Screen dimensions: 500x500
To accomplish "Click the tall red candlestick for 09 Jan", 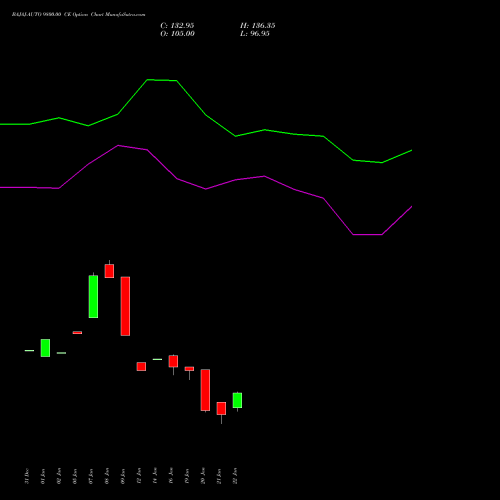I will [x=125, y=306].
